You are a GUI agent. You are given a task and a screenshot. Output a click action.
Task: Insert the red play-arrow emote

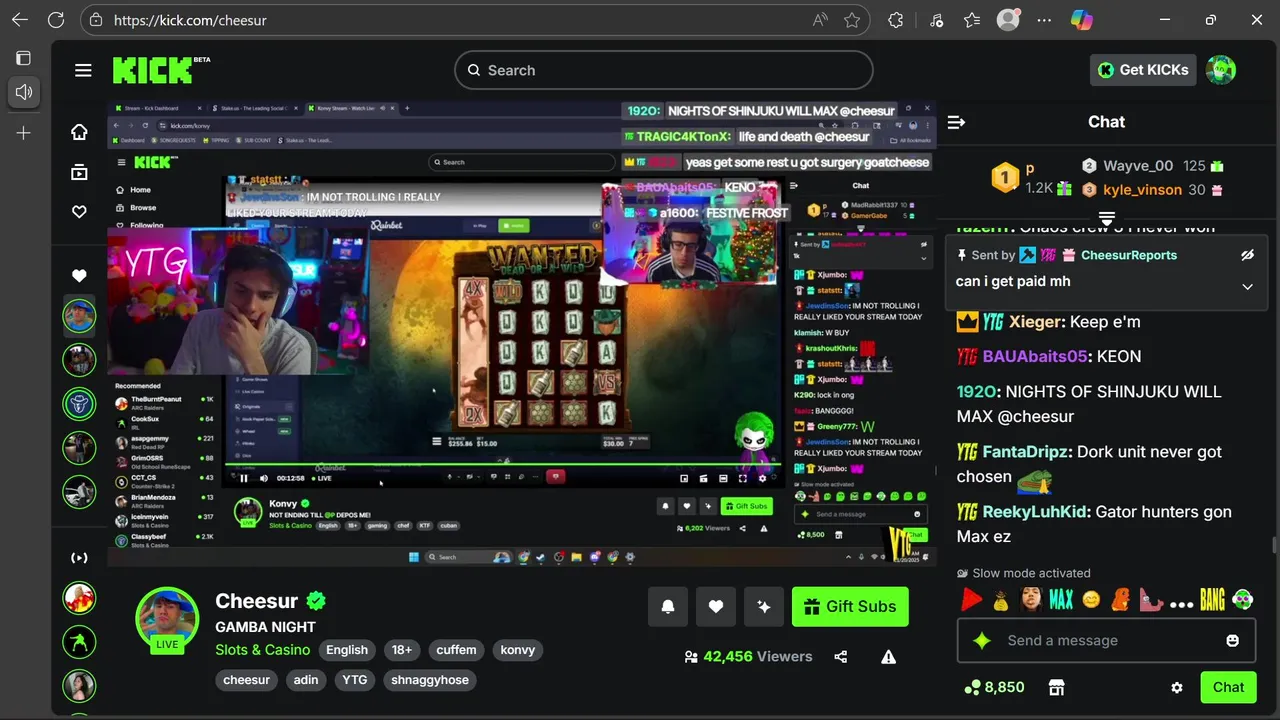tap(971, 600)
